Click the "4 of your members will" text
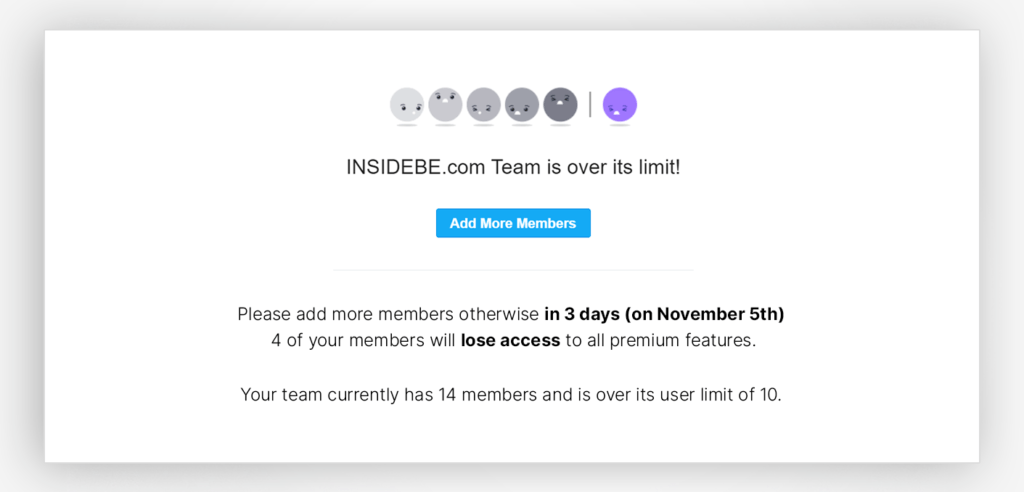The image size is (1024, 492). pyautogui.click(x=364, y=341)
